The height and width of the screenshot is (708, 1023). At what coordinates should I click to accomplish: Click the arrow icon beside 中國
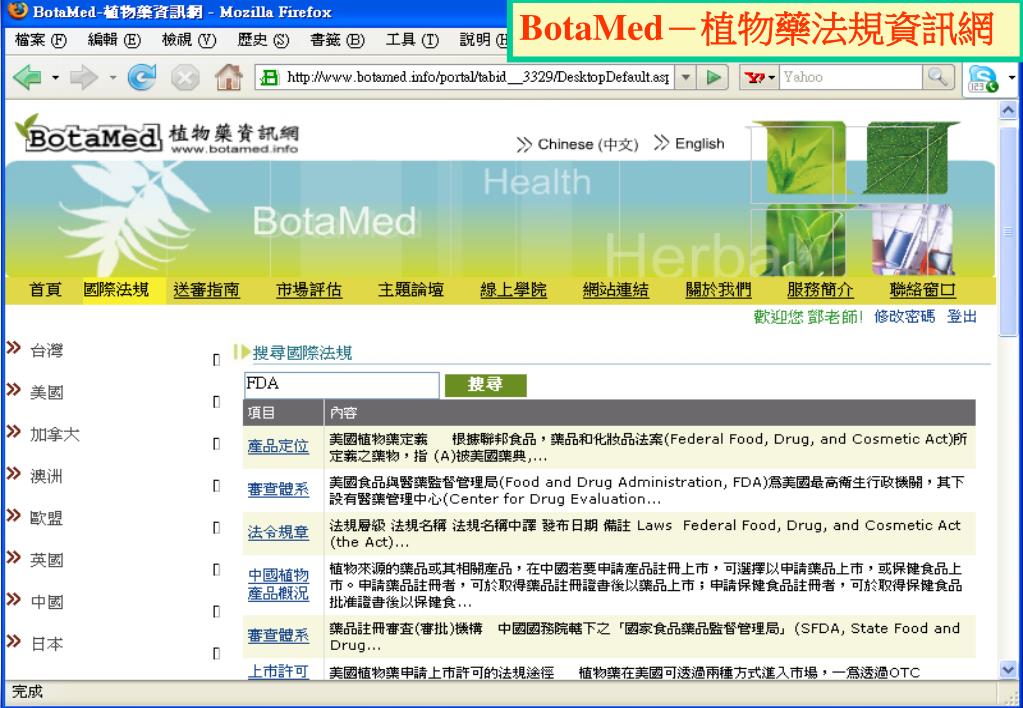click(x=14, y=598)
